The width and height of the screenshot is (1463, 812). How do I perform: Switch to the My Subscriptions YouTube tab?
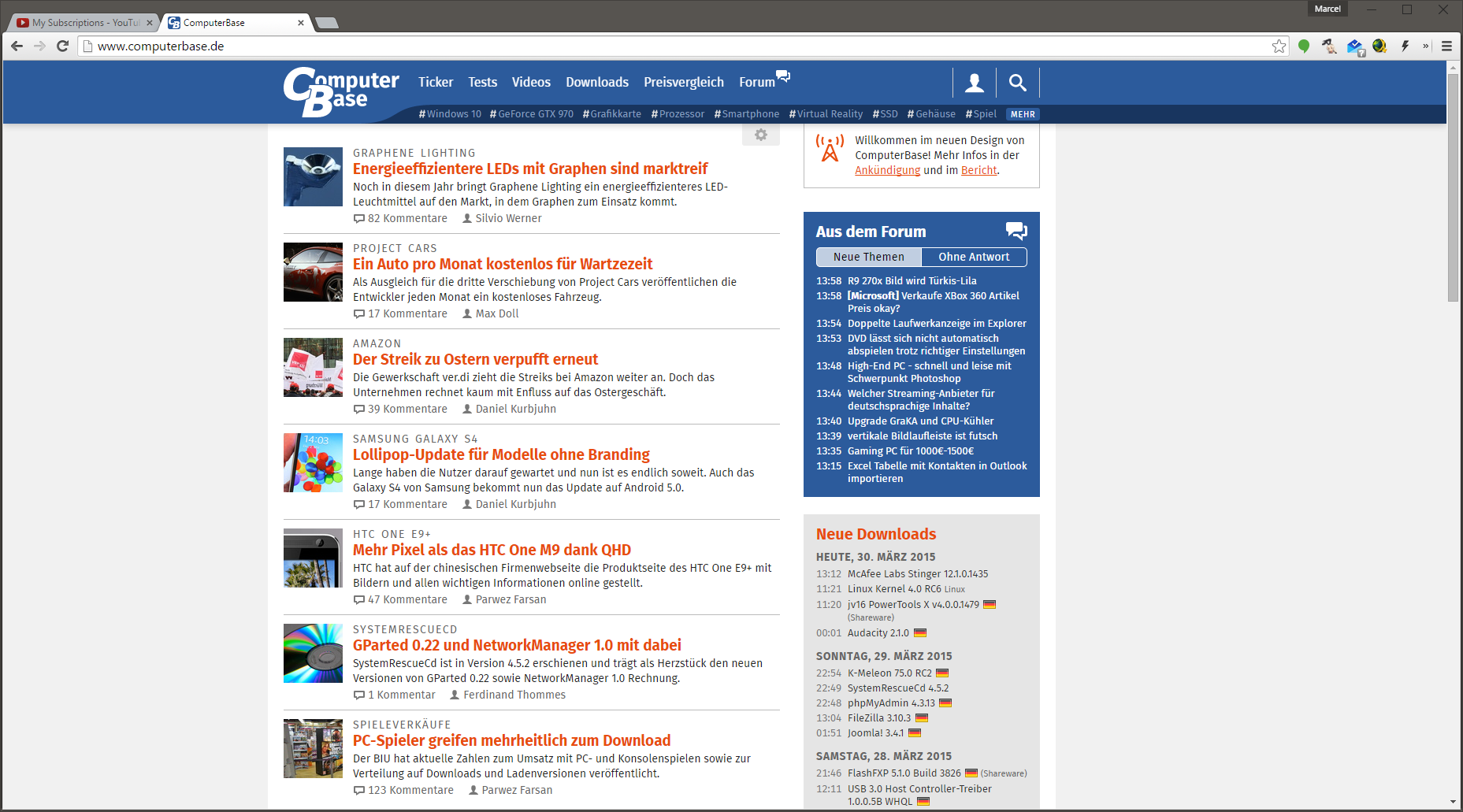click(84, 23)
